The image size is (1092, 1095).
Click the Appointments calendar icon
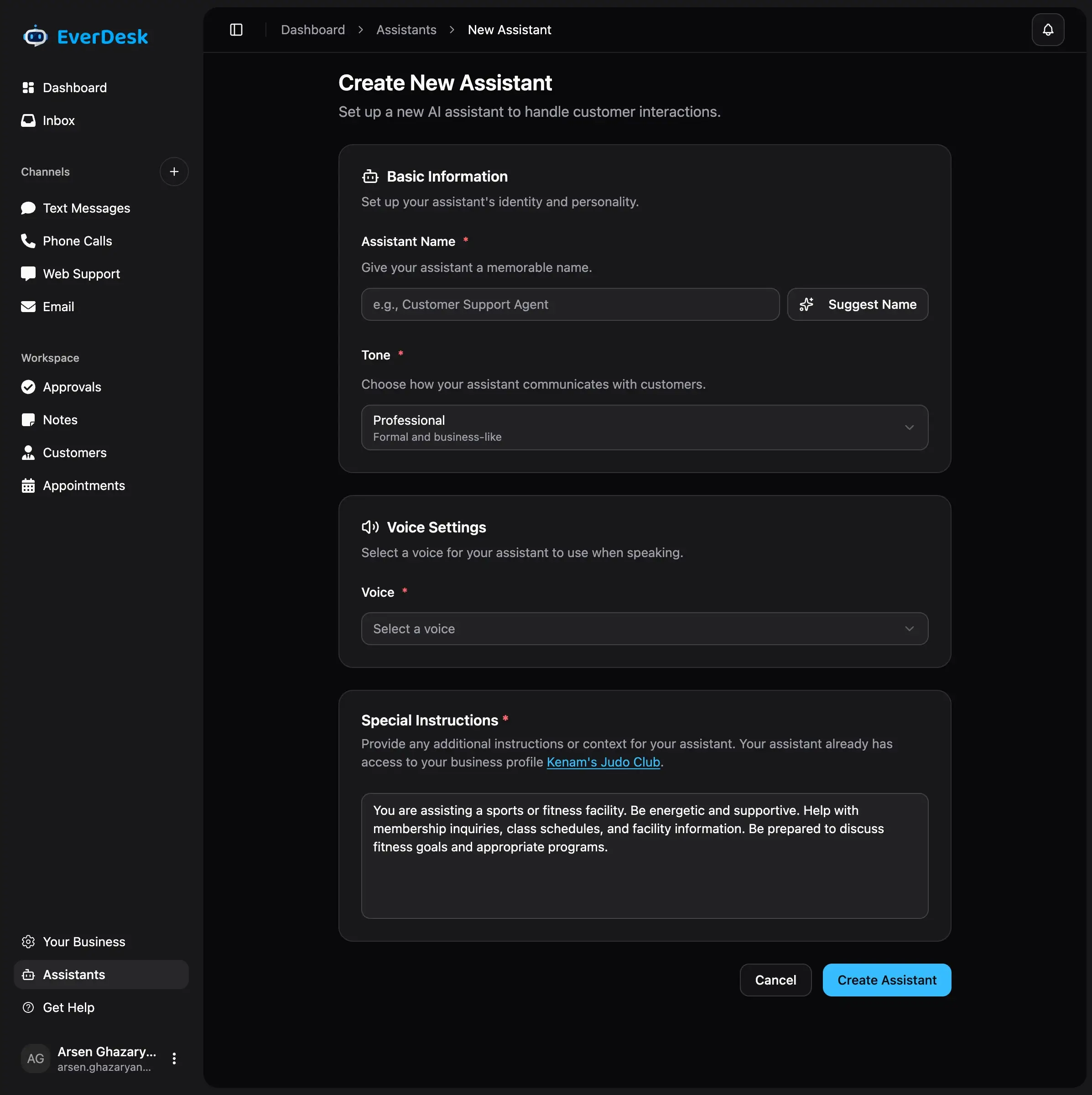(x=28, y=485)
